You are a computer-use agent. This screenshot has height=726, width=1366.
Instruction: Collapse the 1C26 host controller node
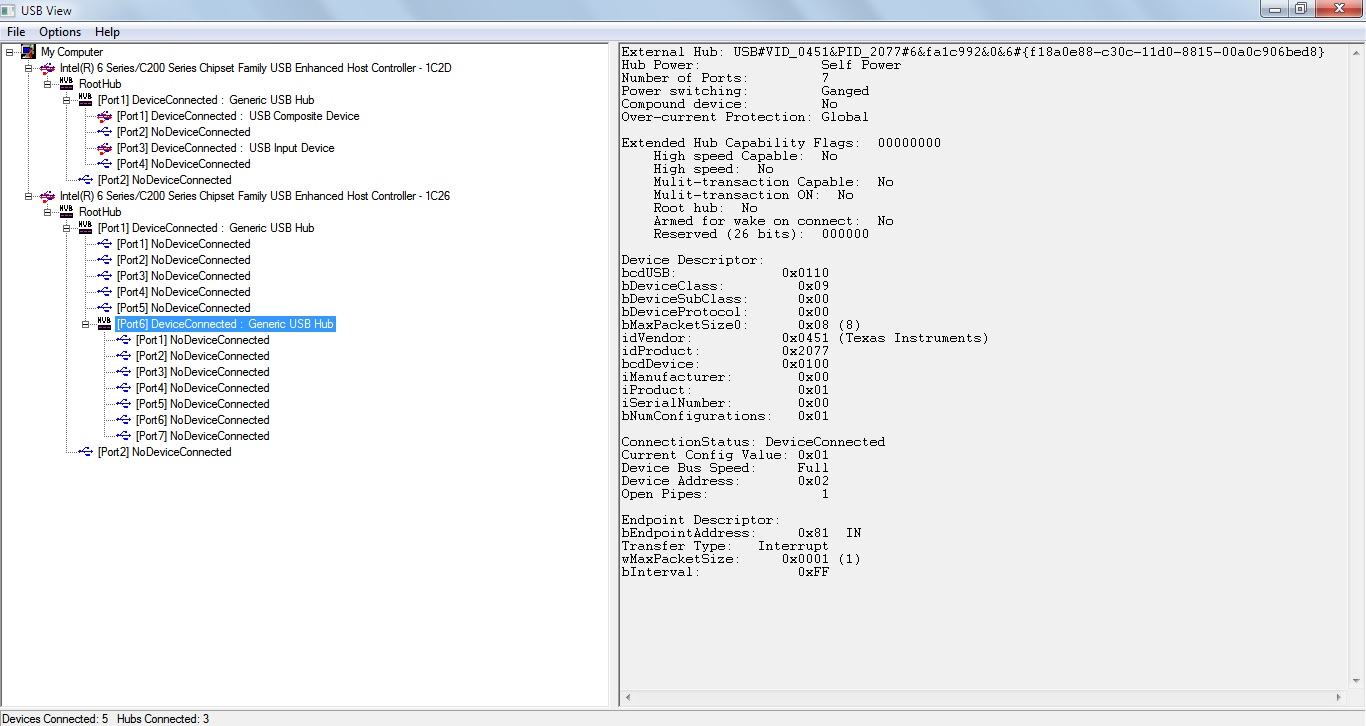click(x=29, y=196)
